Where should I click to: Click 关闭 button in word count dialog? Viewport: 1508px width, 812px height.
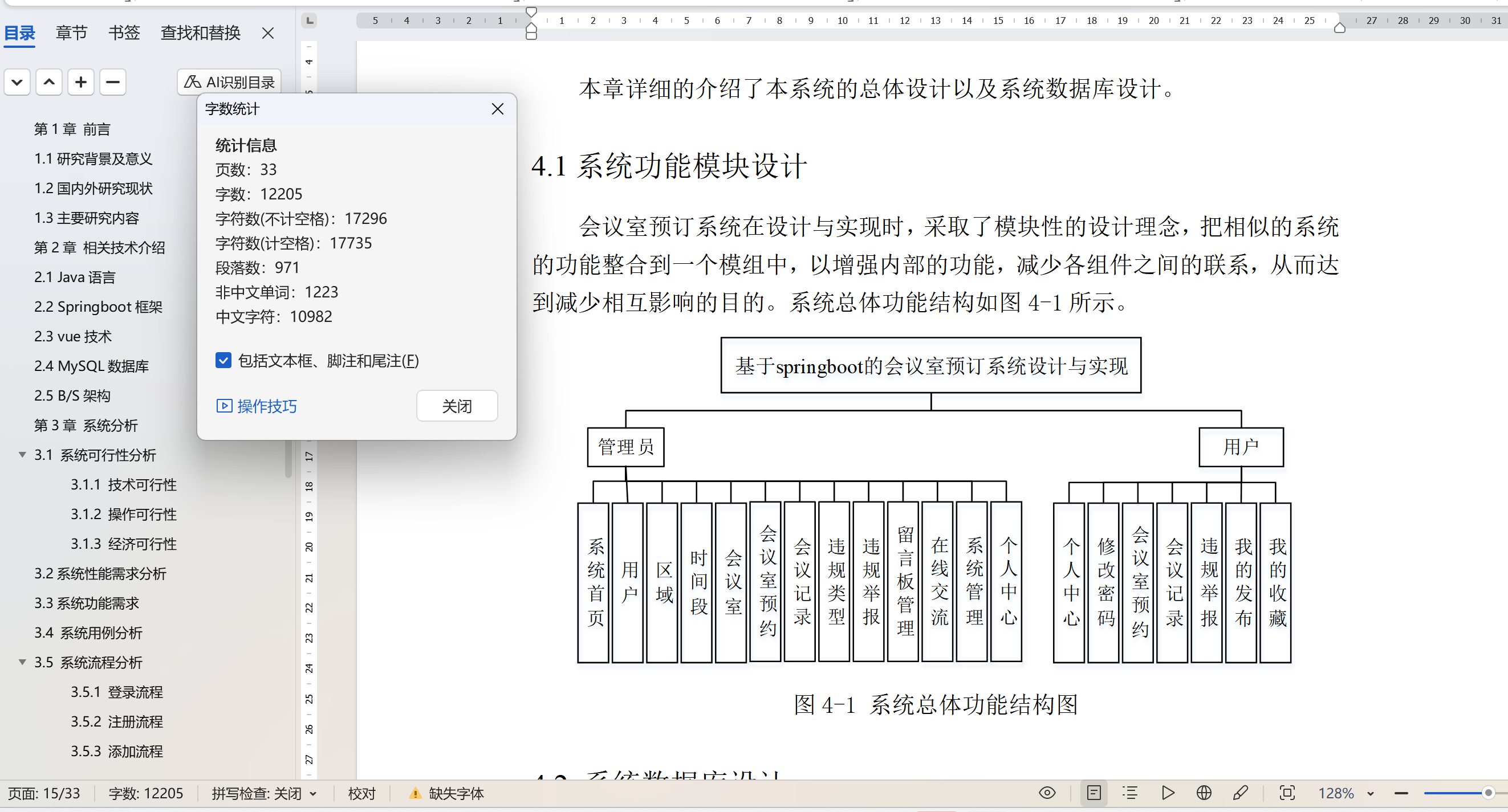pos(457,405)
